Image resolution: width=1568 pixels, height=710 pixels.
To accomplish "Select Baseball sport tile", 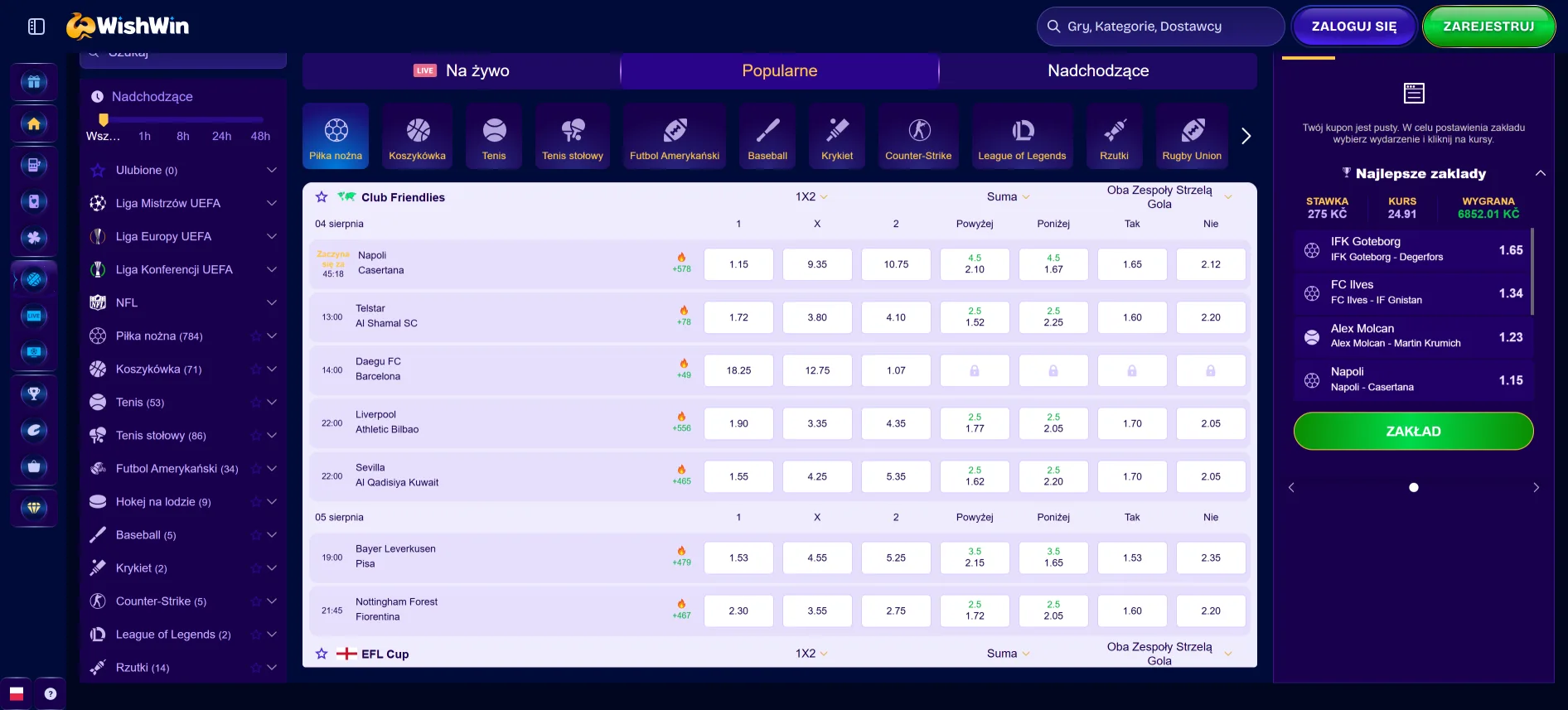I will coord(767,136).
